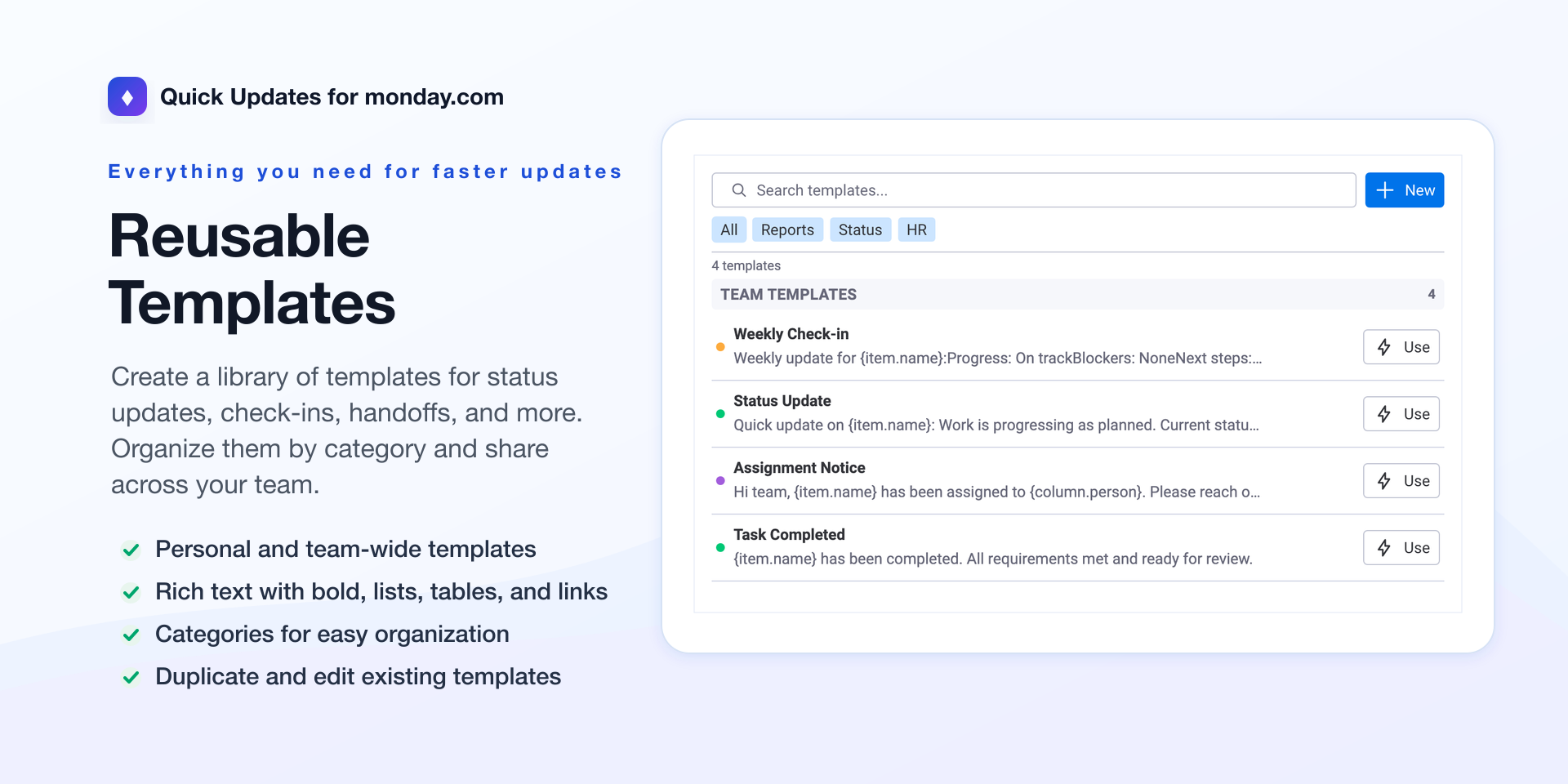Filter templates by Reports category

pyautogui.click(x=787, y=230)
